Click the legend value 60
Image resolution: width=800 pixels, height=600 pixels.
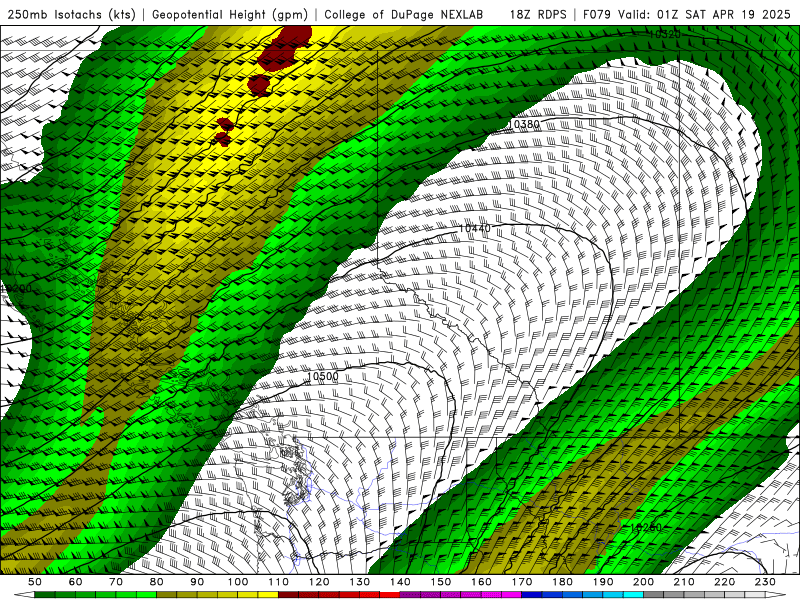coord(76,582)
